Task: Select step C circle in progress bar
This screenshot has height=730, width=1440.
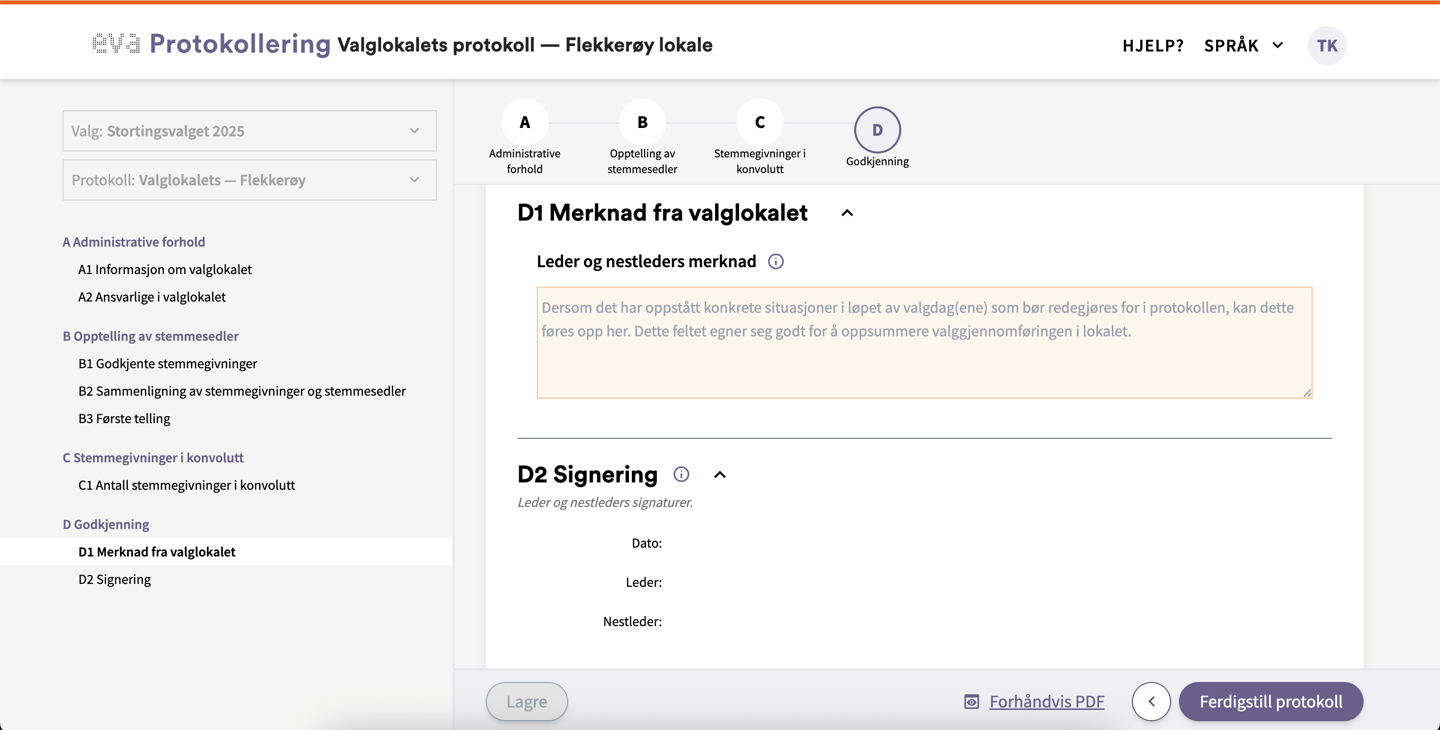Action: [x=760, y=122]
